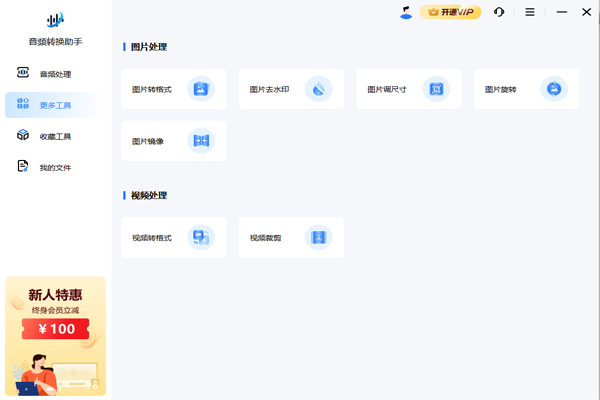
Task: Open the 音频处理 sidebar section
Action: [x=54, y=74]
